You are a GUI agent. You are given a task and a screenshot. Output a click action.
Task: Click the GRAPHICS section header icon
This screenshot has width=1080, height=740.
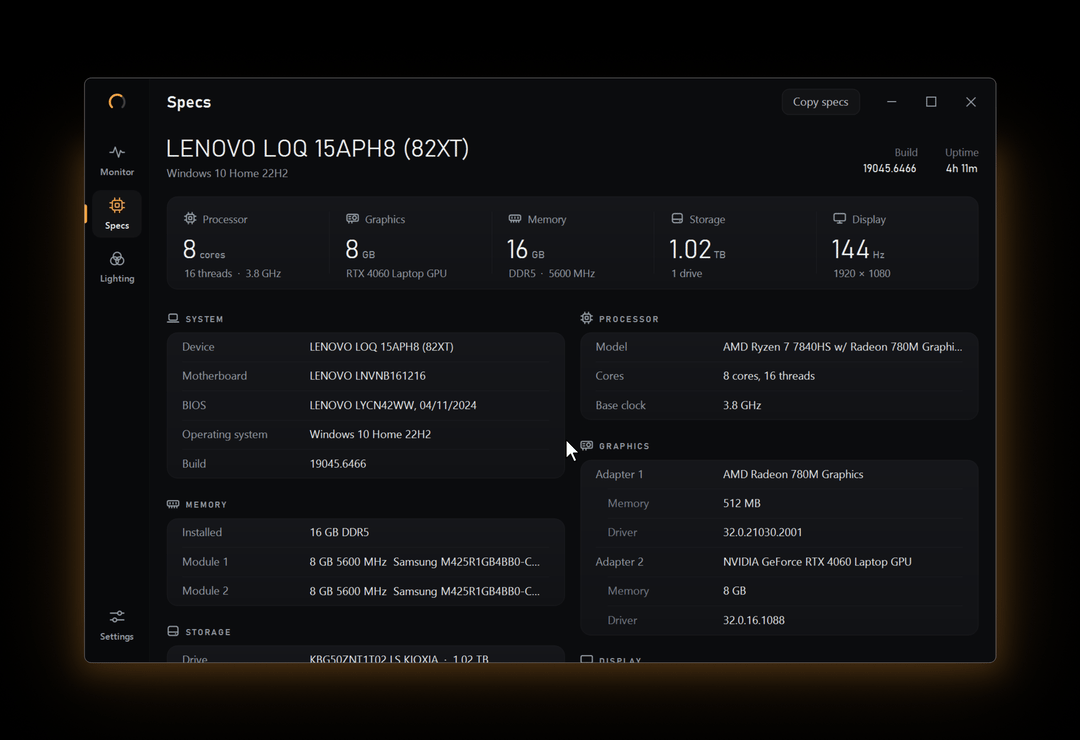(x=587, y=446)
